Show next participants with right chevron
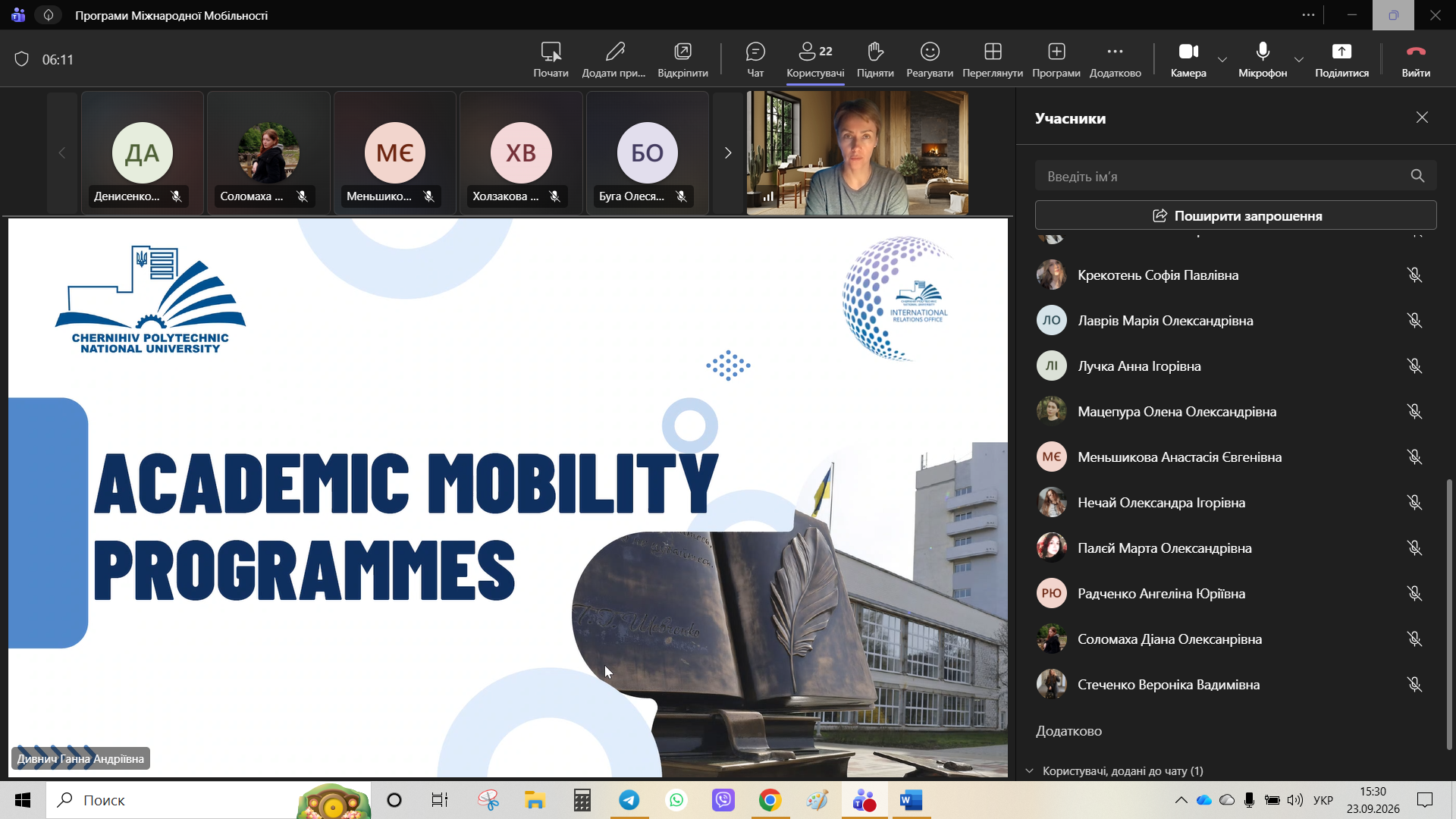 (728, 153)
